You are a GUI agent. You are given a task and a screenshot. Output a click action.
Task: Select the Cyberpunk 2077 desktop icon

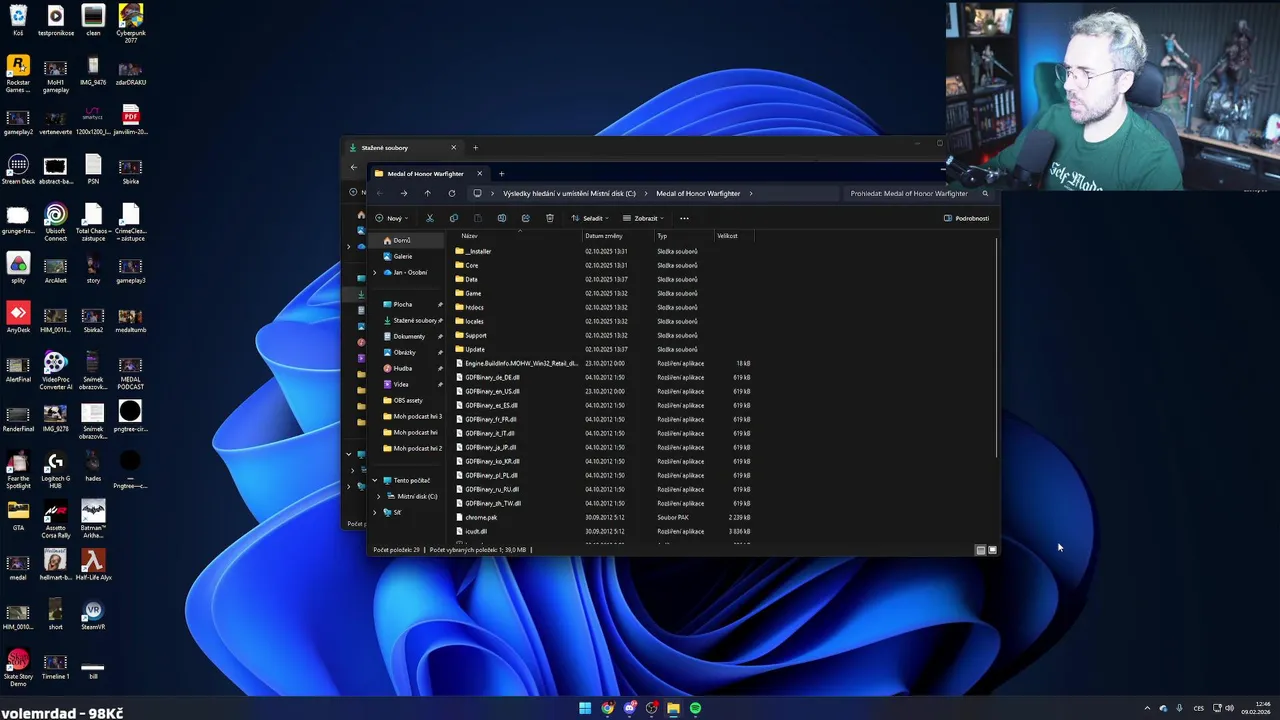(130, 24)
